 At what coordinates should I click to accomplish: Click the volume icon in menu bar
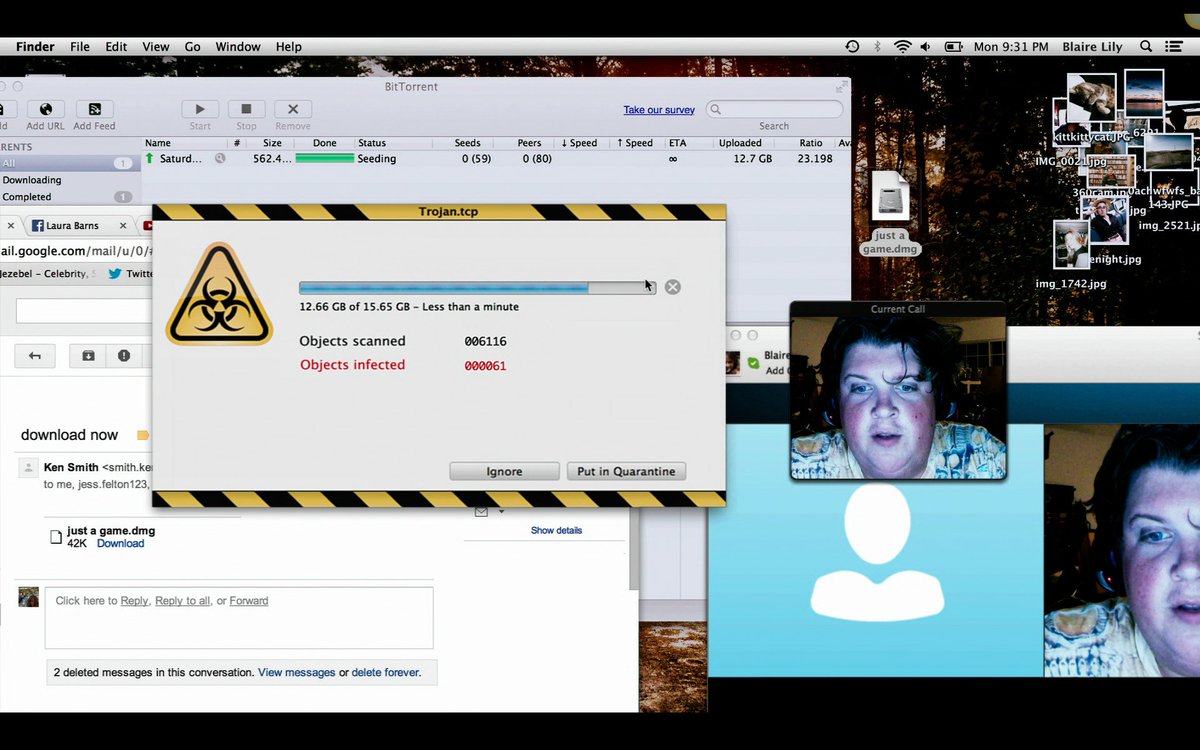pyautogui.click(x=926, y=47)
